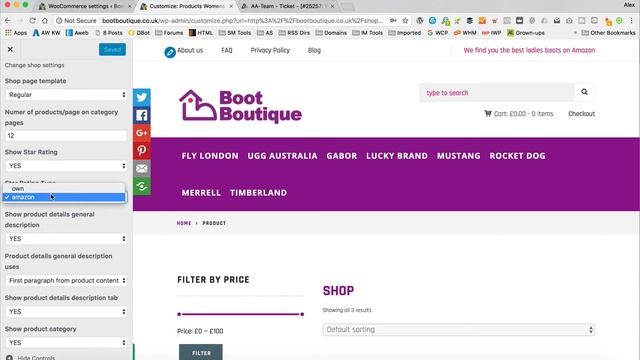The height and width of the screenshot is (360, 640).
Task: Share the page via the Facebook icon
Action: [142, 115]
